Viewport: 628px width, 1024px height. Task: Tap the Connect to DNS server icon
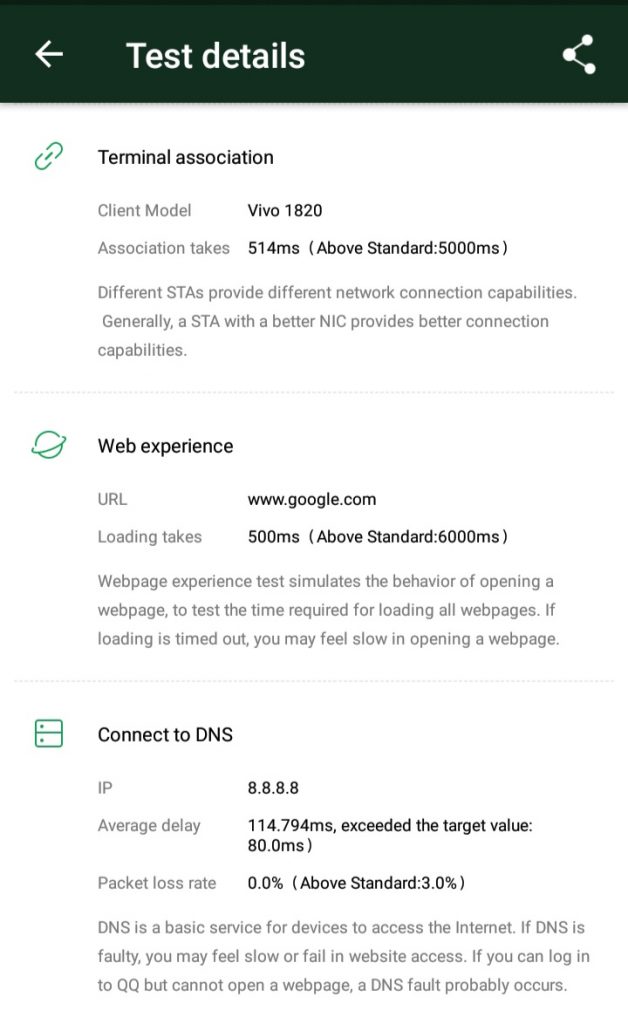[48, 734]
